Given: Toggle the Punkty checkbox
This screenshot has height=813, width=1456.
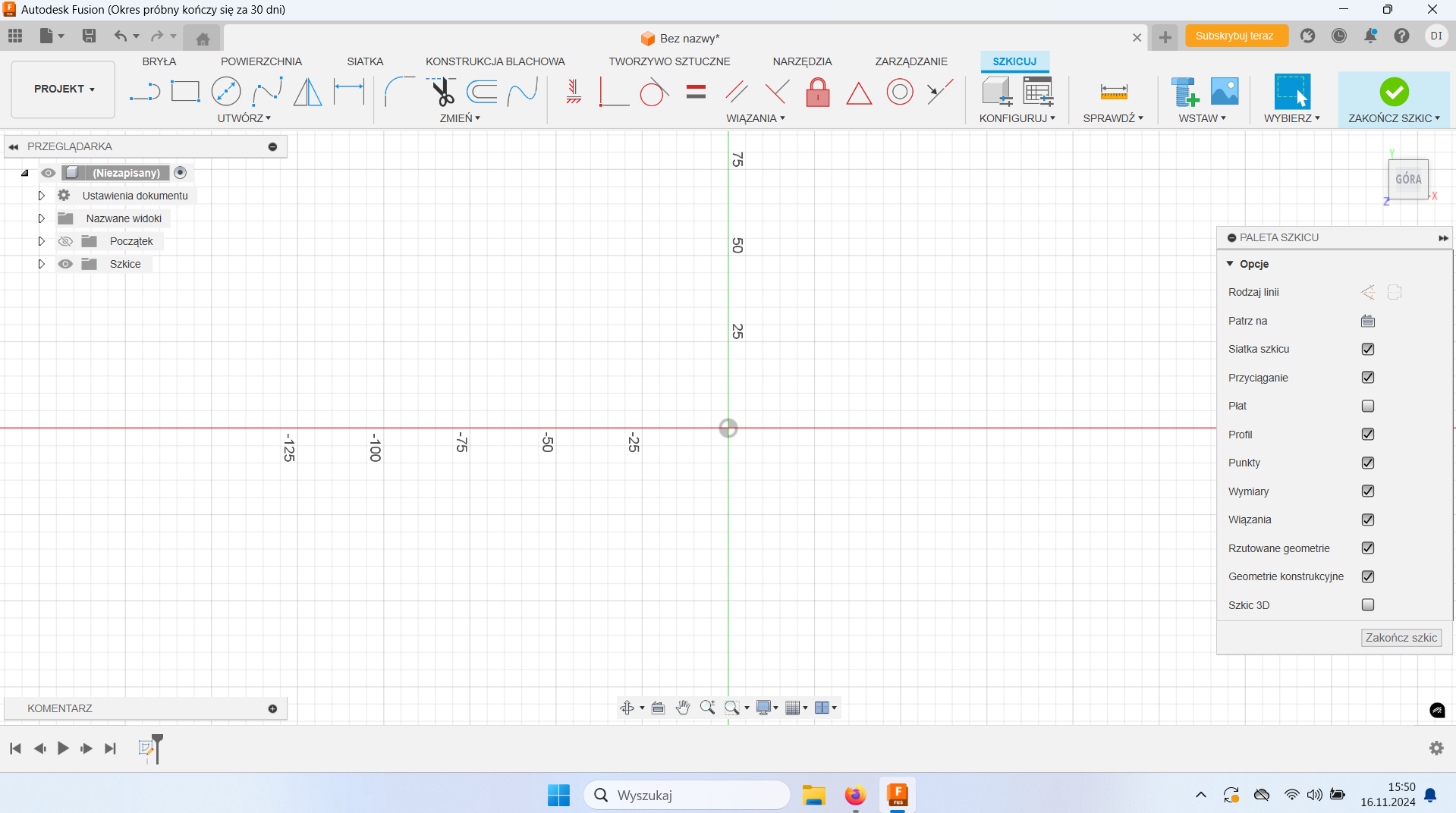Looking at the screenshot, I should 1368,463.
